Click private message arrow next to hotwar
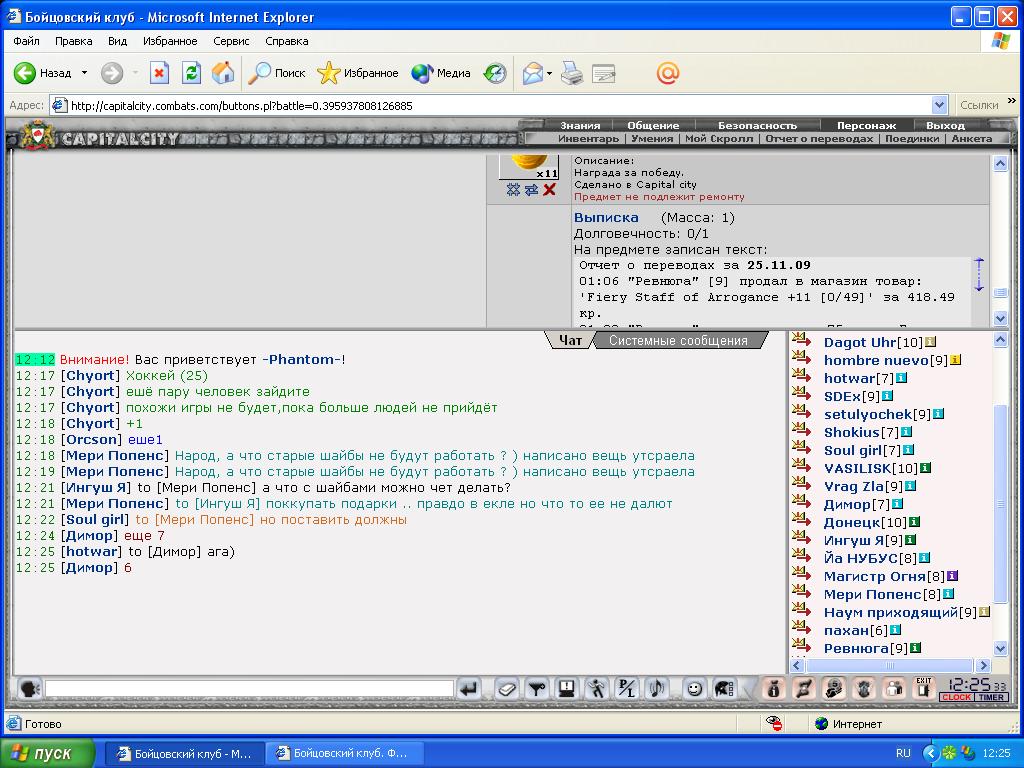Screen dimensions: 1024x768 pos(801,377)
